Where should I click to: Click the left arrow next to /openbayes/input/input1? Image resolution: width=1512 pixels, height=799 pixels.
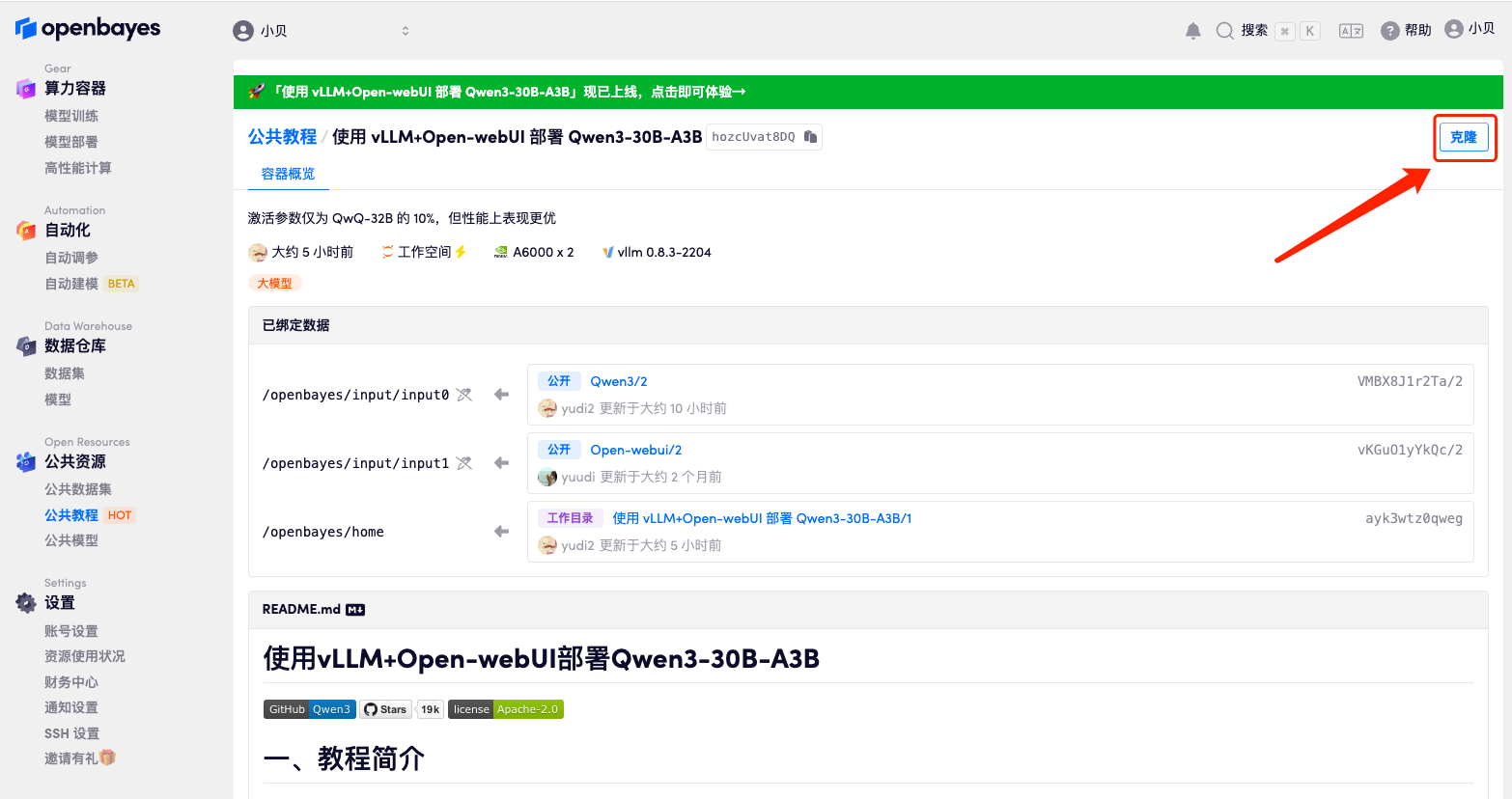[501, 462]
